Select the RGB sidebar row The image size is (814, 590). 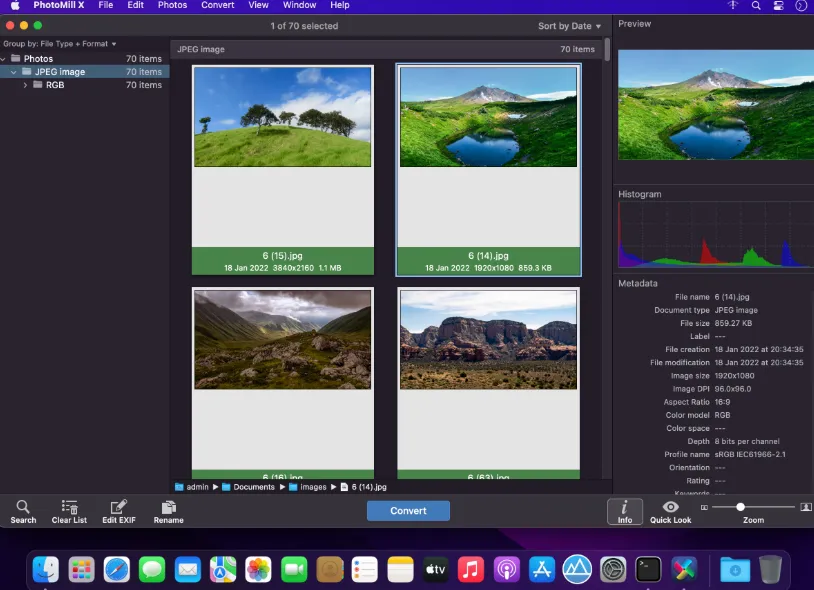pos(84,85)
